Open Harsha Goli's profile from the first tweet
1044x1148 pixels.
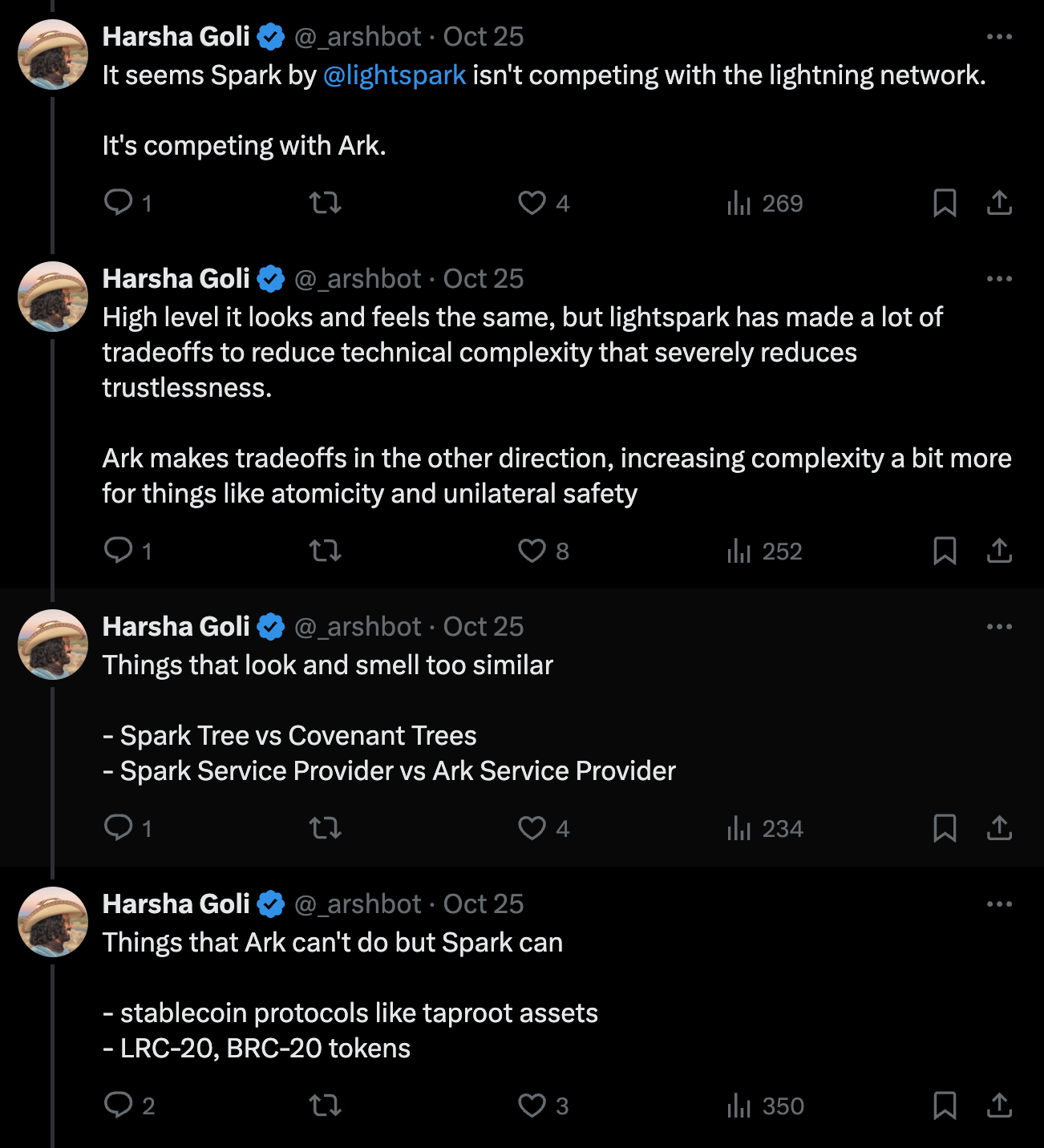(176, 37)
